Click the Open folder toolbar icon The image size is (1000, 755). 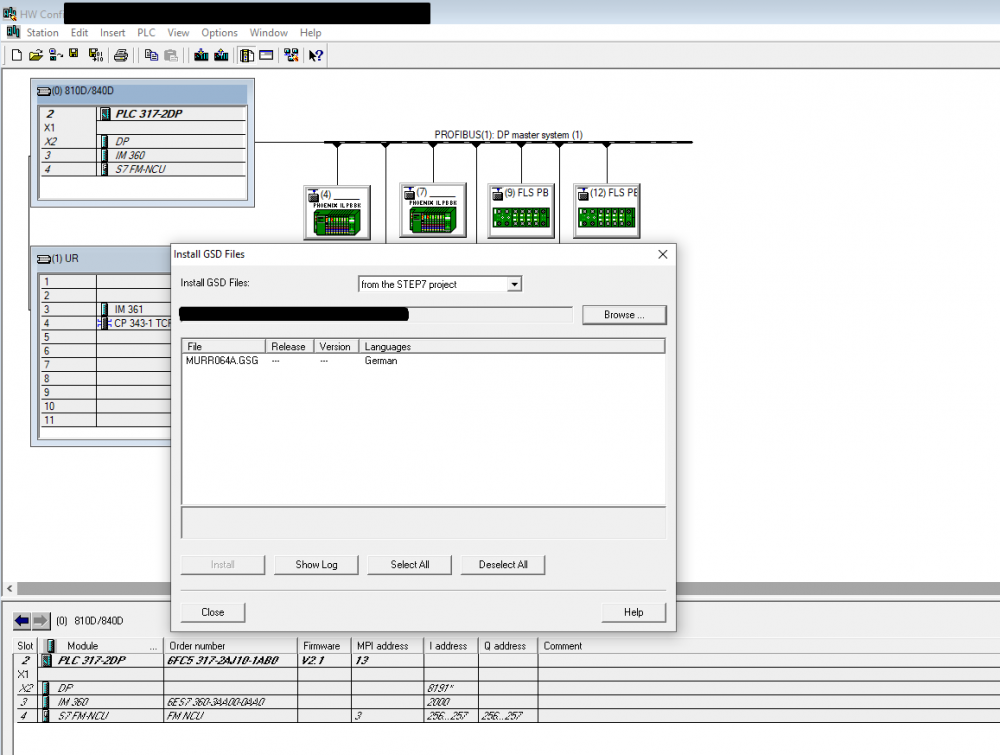36,55
